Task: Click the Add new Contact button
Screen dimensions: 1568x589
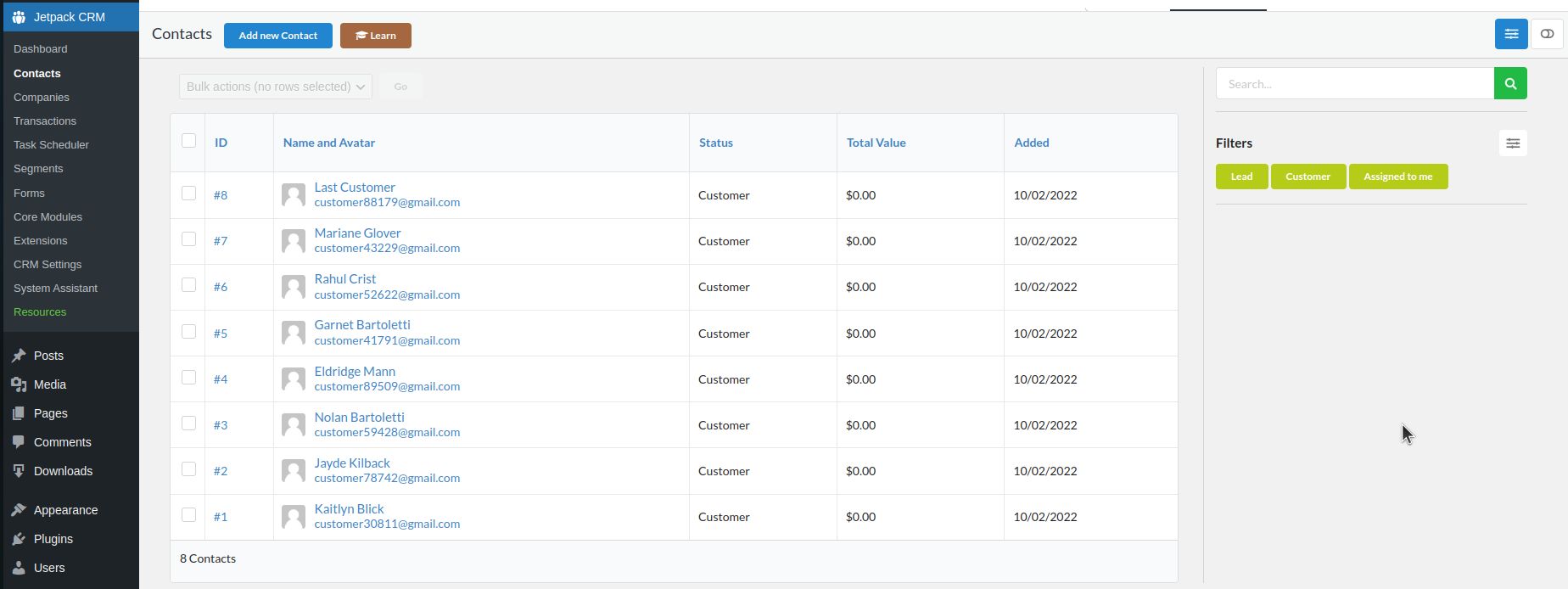Action: [x=277, y=36]
